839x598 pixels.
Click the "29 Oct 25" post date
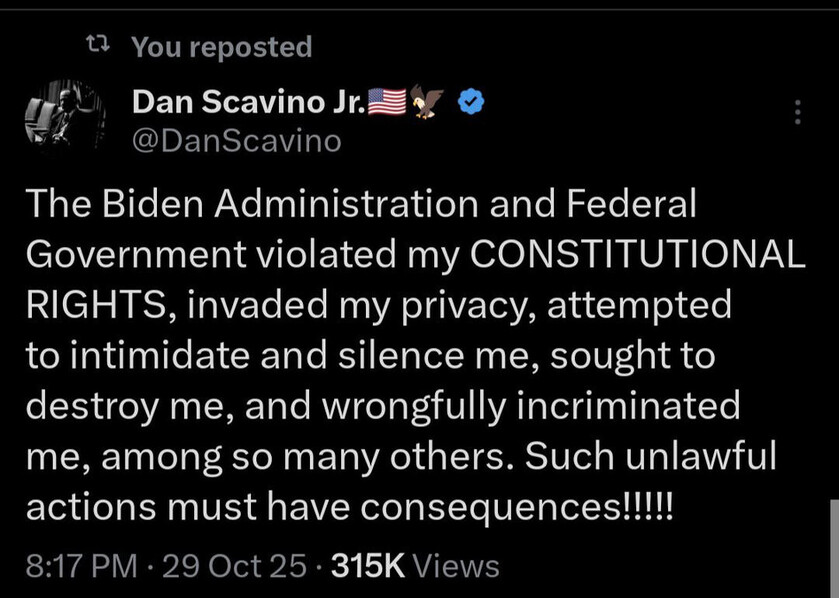(x=234, y=566)
